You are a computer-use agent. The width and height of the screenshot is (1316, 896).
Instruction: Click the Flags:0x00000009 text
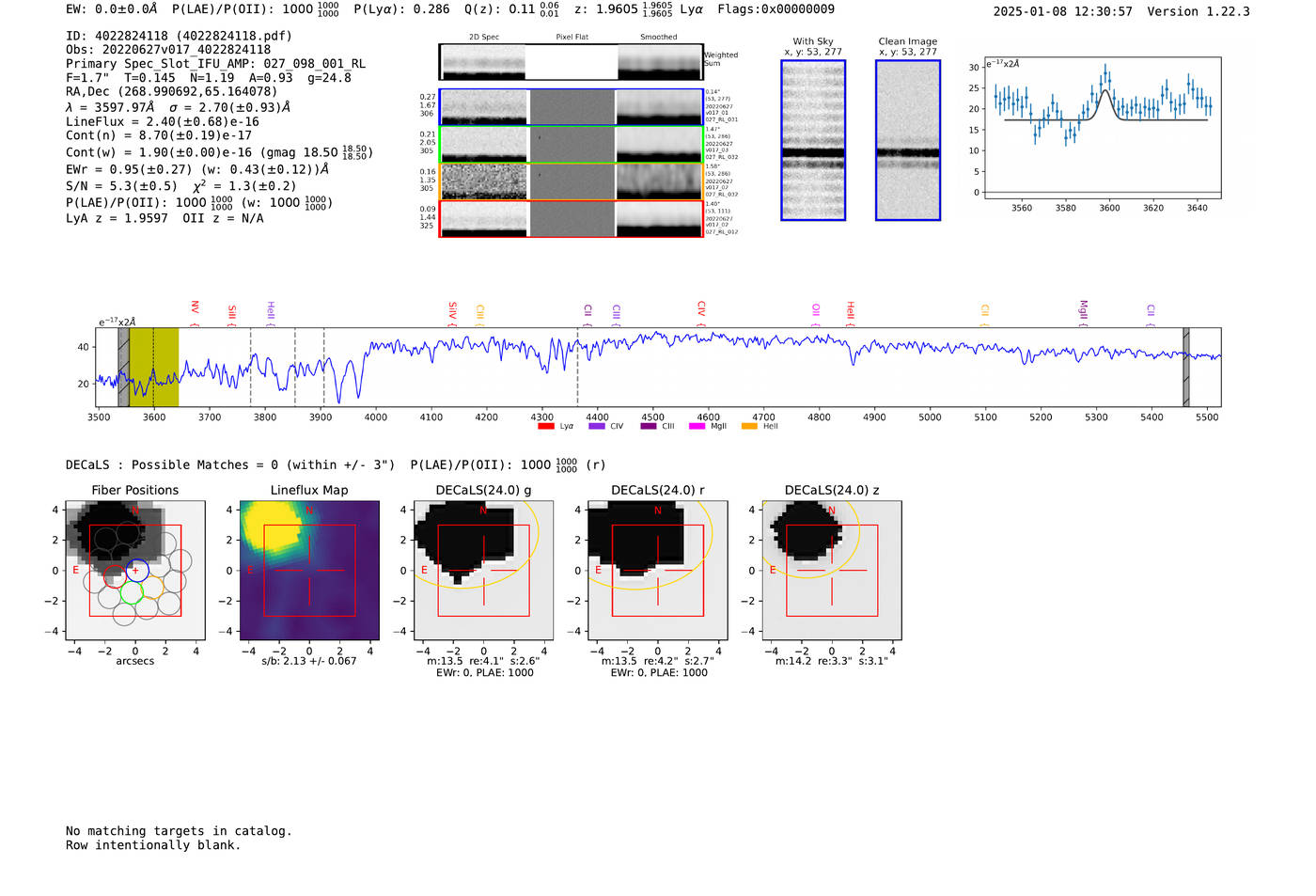click(775, 9)
